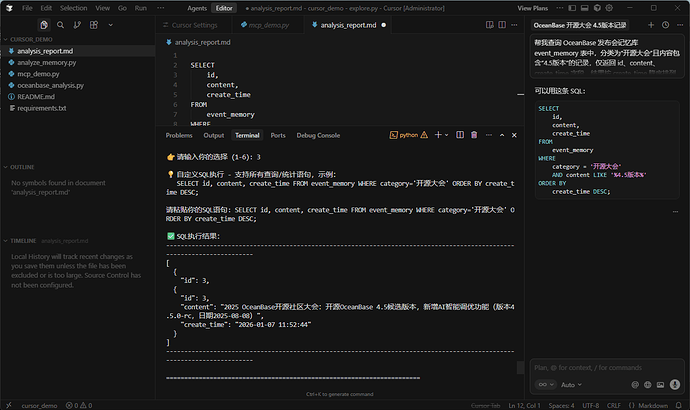Viewport: 690px width, 410px height.
Task: Open mcp_demo.py in the file explorer
Action: tap(39, 74)
